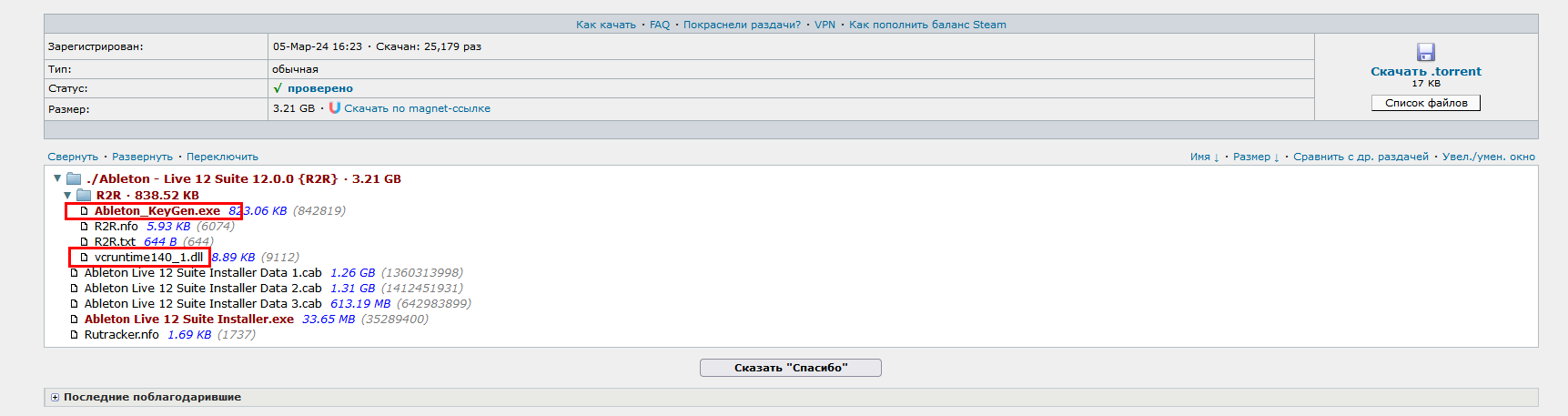
Task: Collapse the R2R subfolder triangle
Action: 67,195
